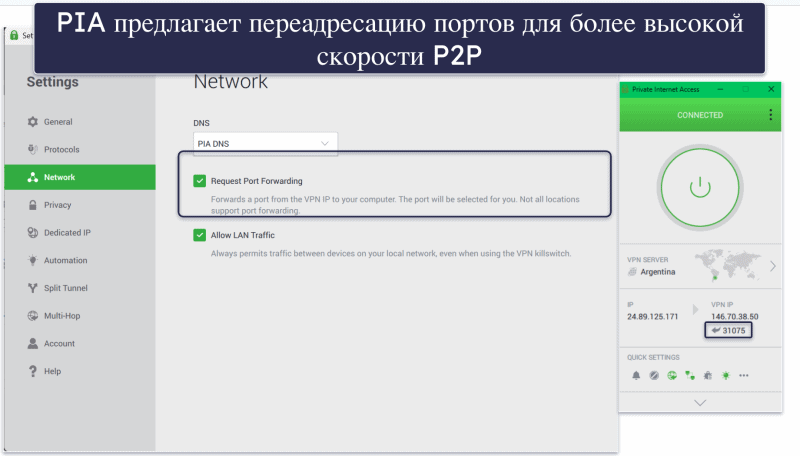800x456 pixels.
Task: Toggle the light theme quick setting icon
Action: 726,375
